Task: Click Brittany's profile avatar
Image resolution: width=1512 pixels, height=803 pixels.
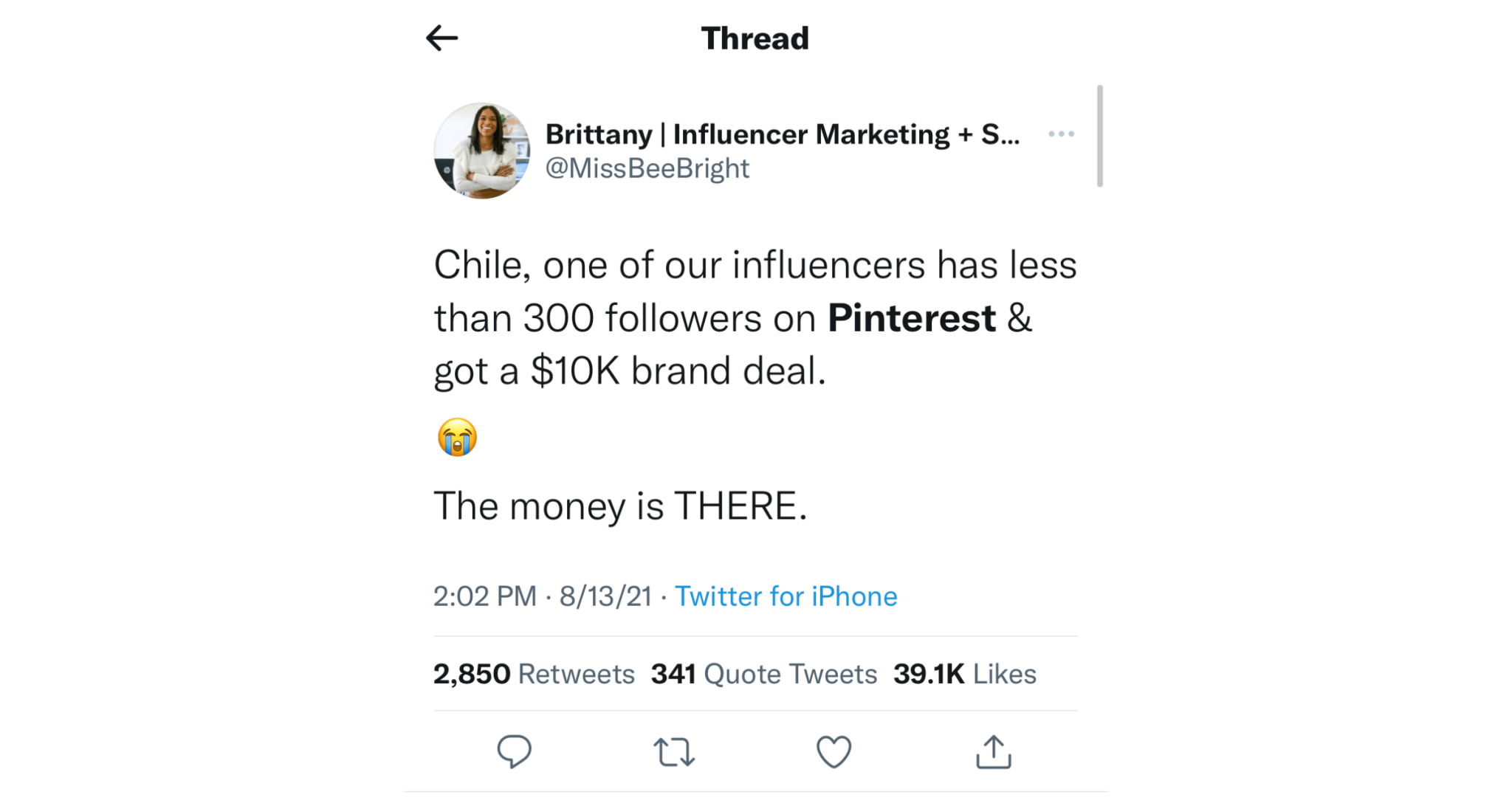Action: 481,151
